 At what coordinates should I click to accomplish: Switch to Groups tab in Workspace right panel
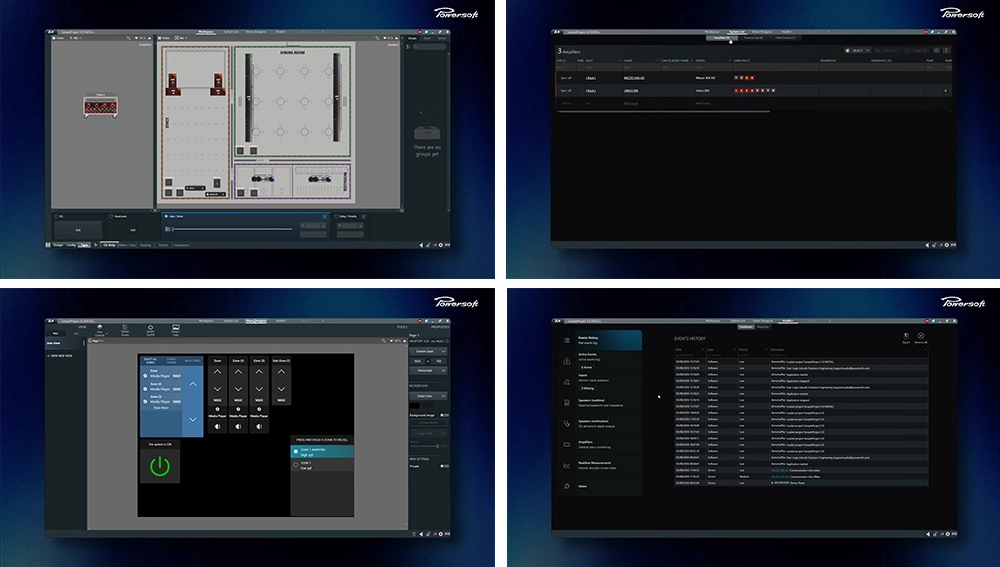point(413,38)
